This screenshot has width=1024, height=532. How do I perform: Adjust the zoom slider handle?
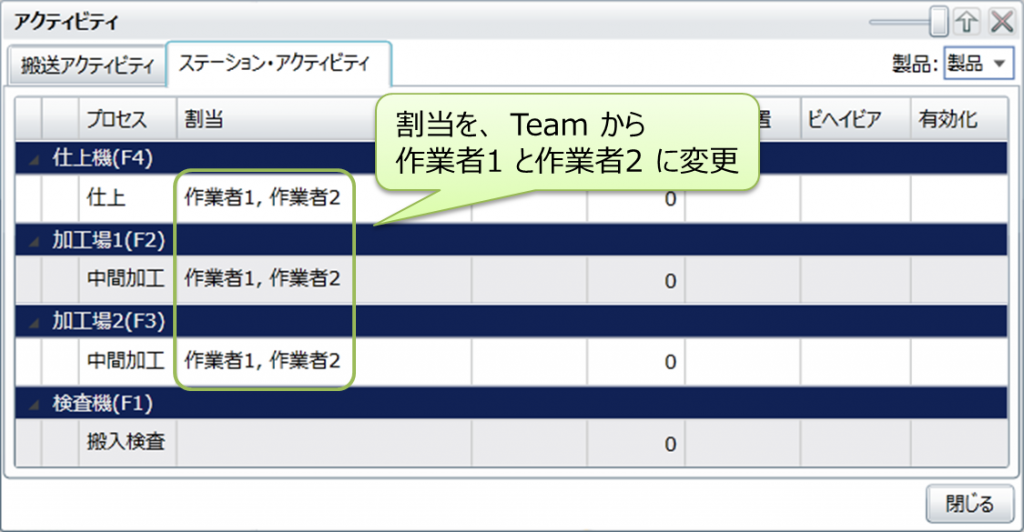pos(938,20)
